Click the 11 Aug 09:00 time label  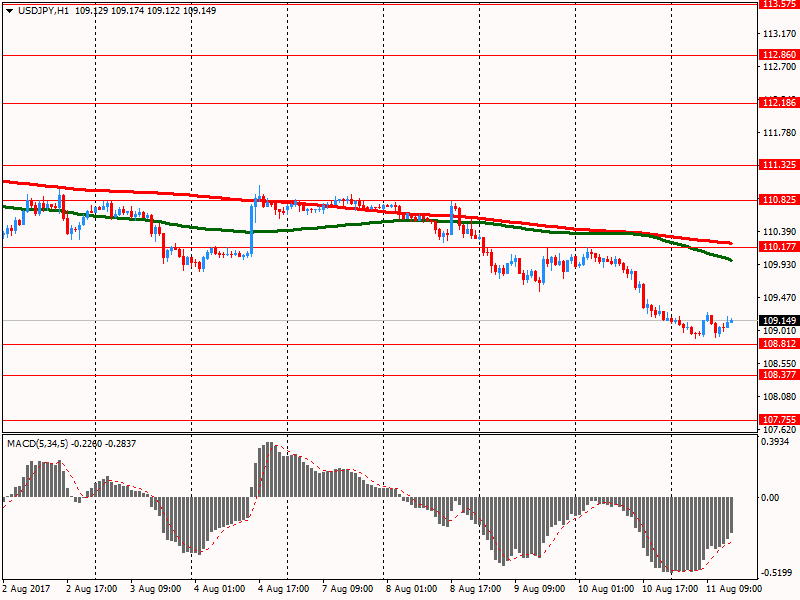734,589
